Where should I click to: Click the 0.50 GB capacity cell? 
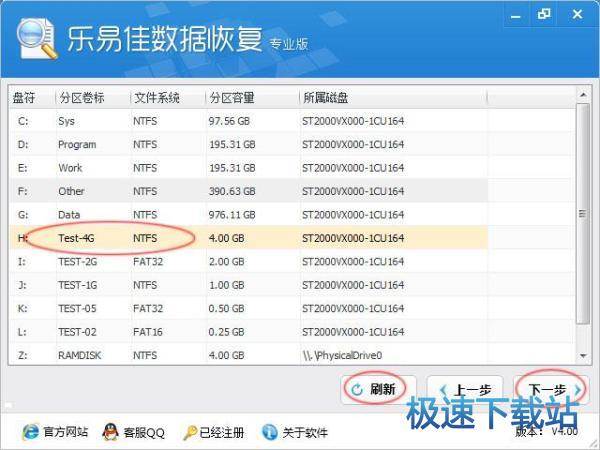[x=226, y=308]
